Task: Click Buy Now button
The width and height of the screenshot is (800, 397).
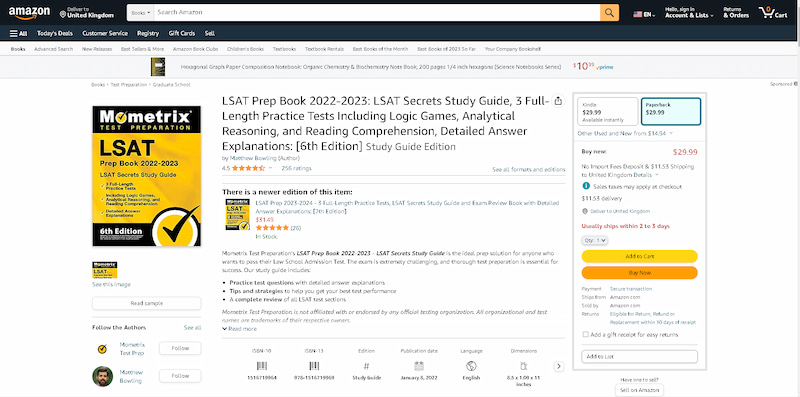Action: 639,272
